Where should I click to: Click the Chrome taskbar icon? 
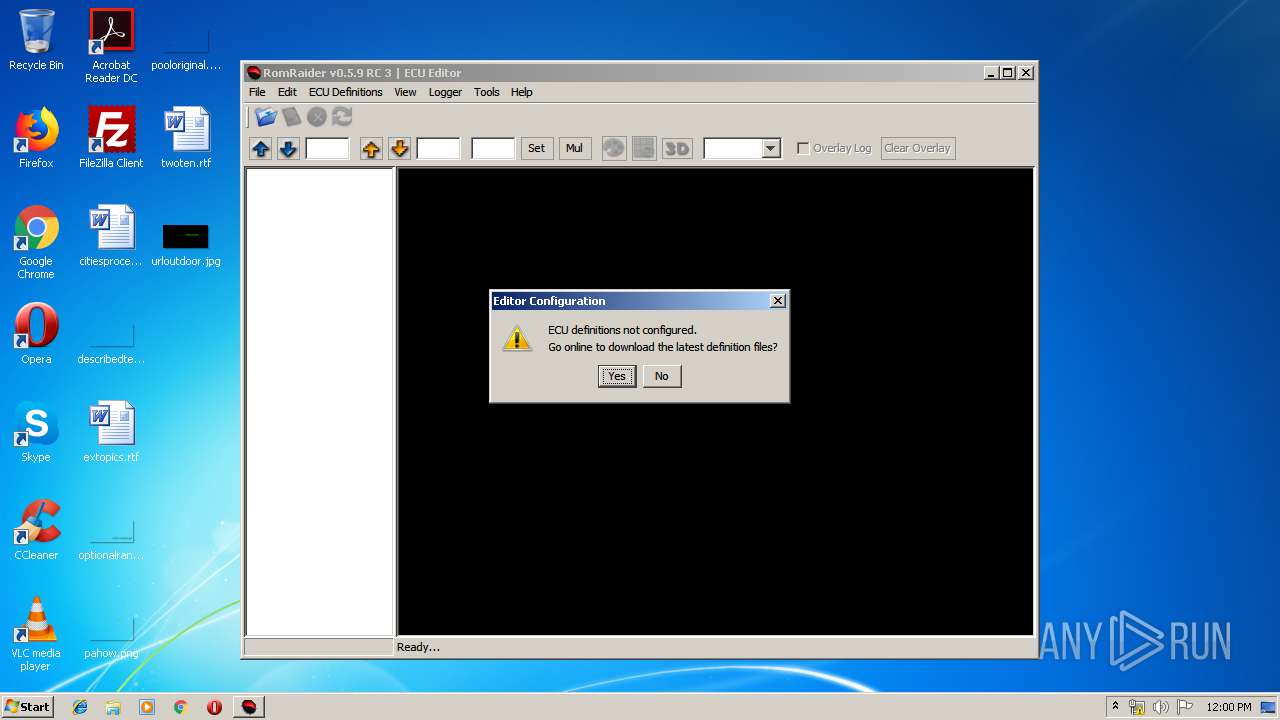[181, 707]
